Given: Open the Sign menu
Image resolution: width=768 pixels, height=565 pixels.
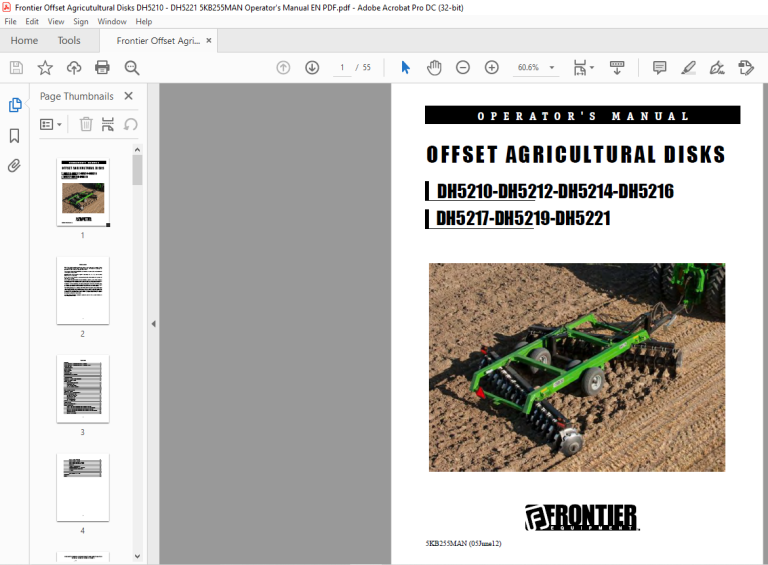Looking at the screenshot, I should (81, 22).
